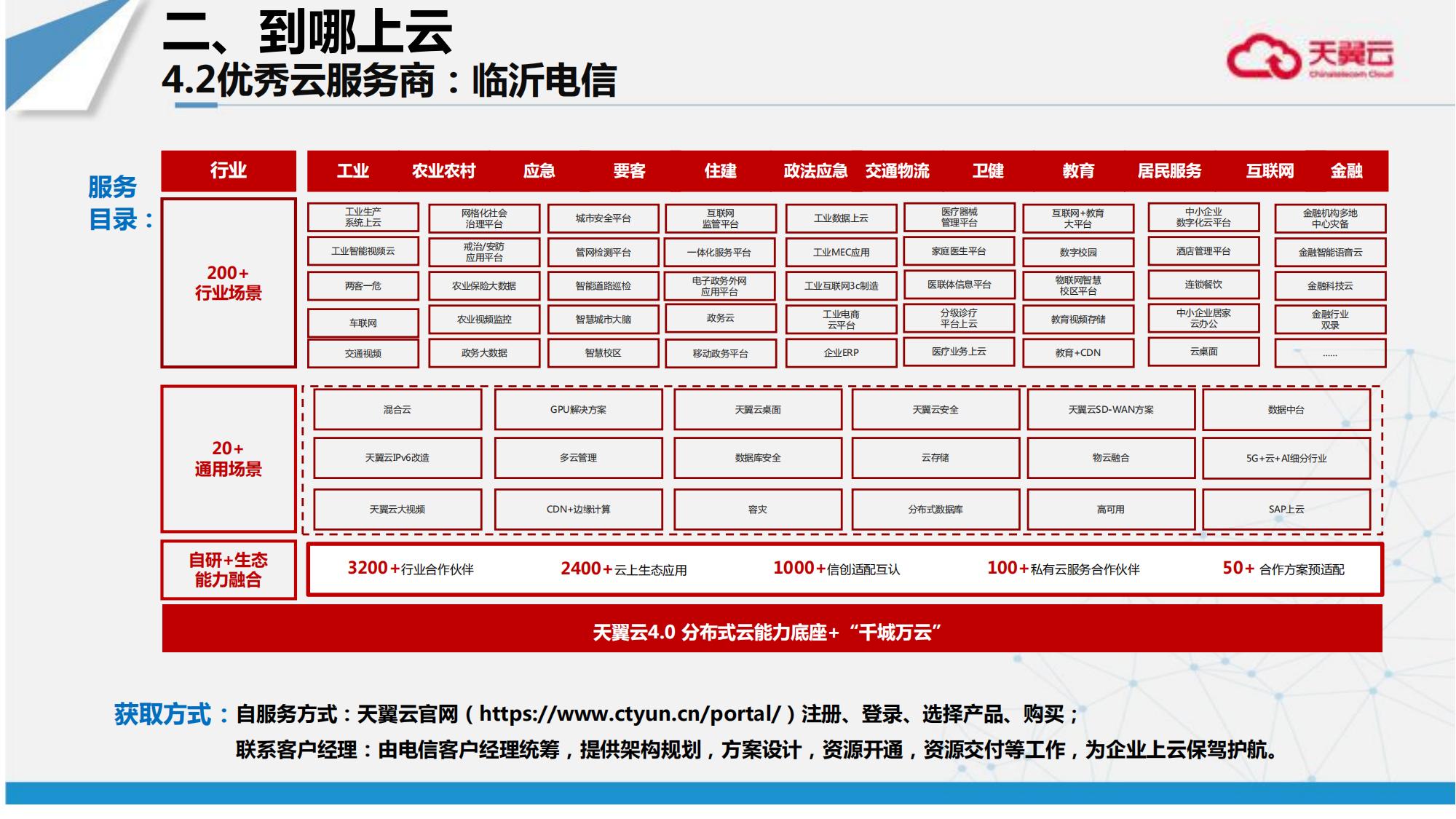Open the https://www.ctyun.cn/portal/ URL
1456x819 pixels.
(630, 714)
